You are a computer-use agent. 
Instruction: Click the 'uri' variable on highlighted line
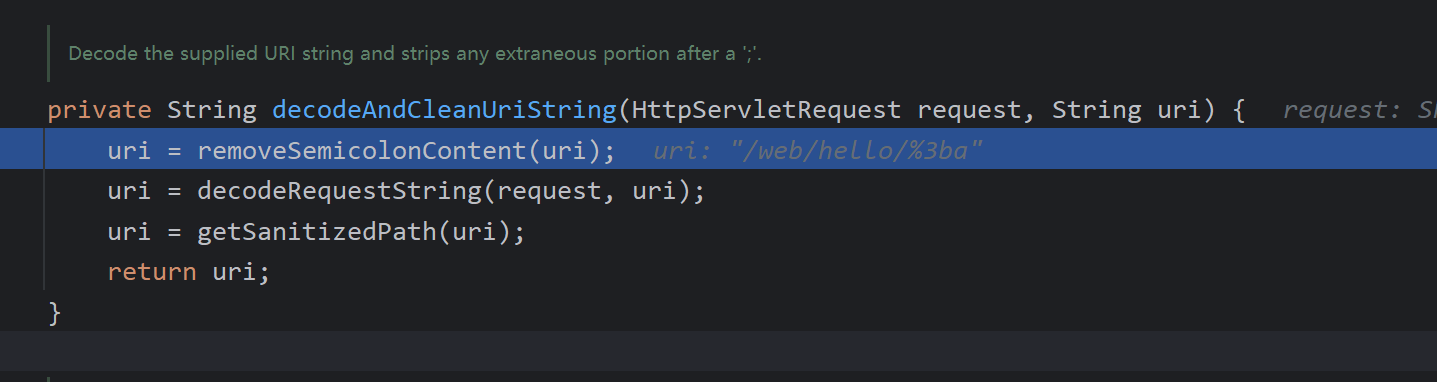coord(130,151)
